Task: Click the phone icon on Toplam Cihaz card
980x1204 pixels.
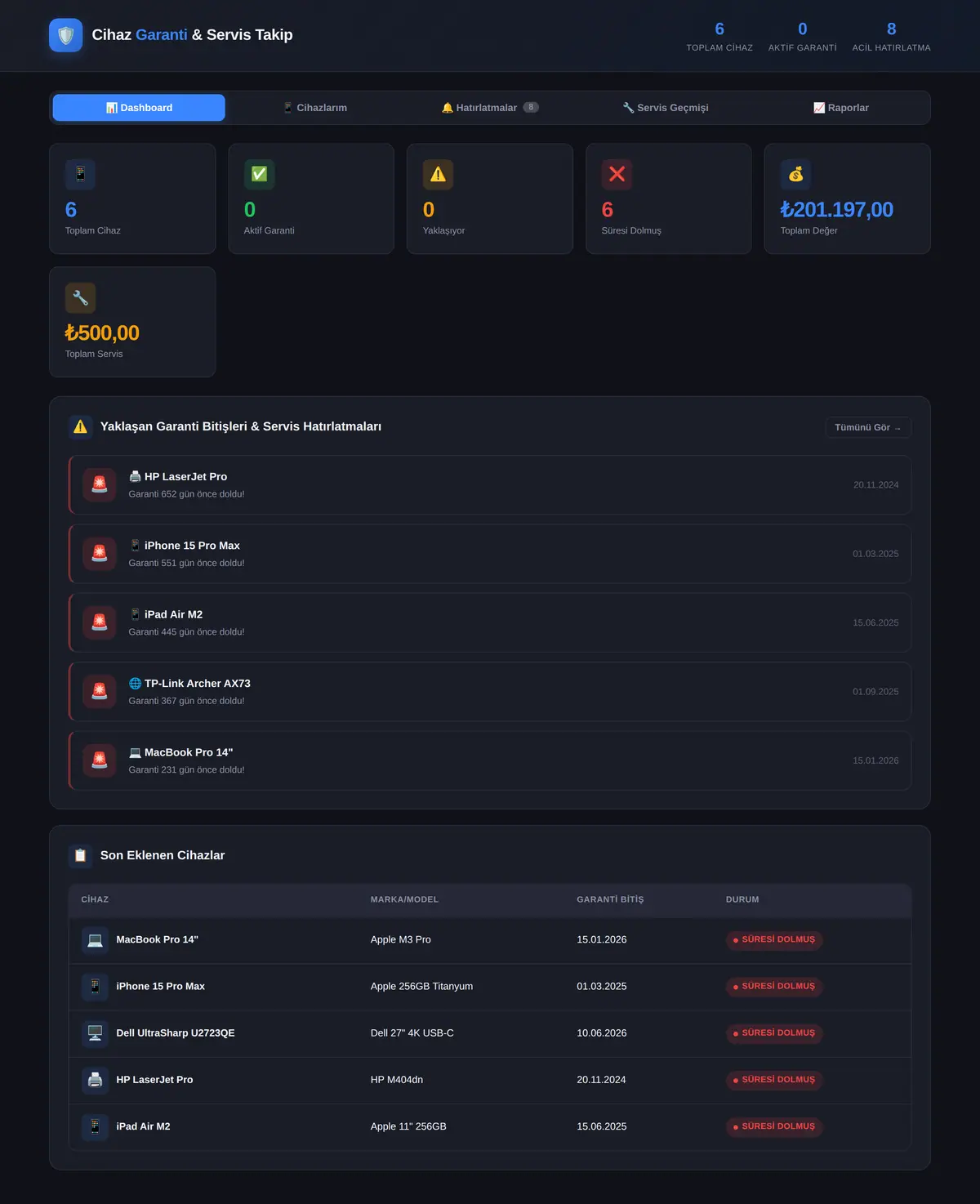Action: [80, 174]
